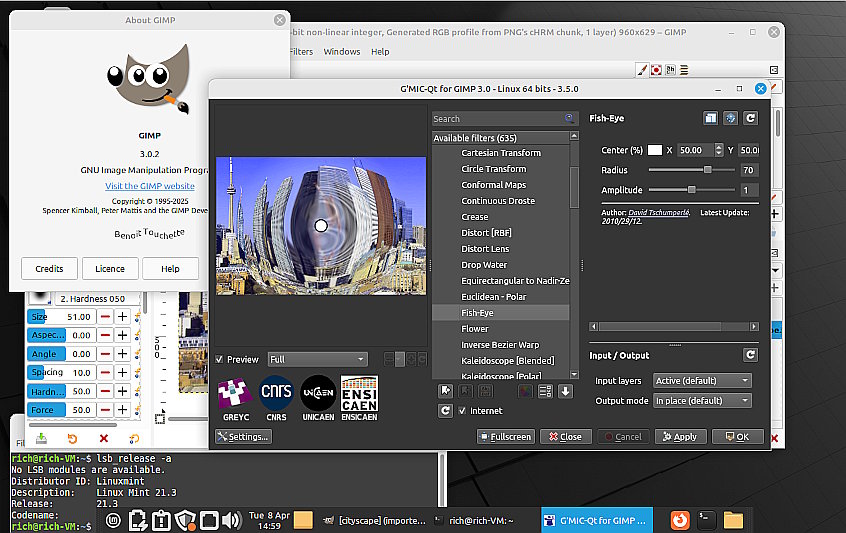Screen dimensions: 846x533
Task: Open the preview size Full dropdown
Action: coord(318,359)
